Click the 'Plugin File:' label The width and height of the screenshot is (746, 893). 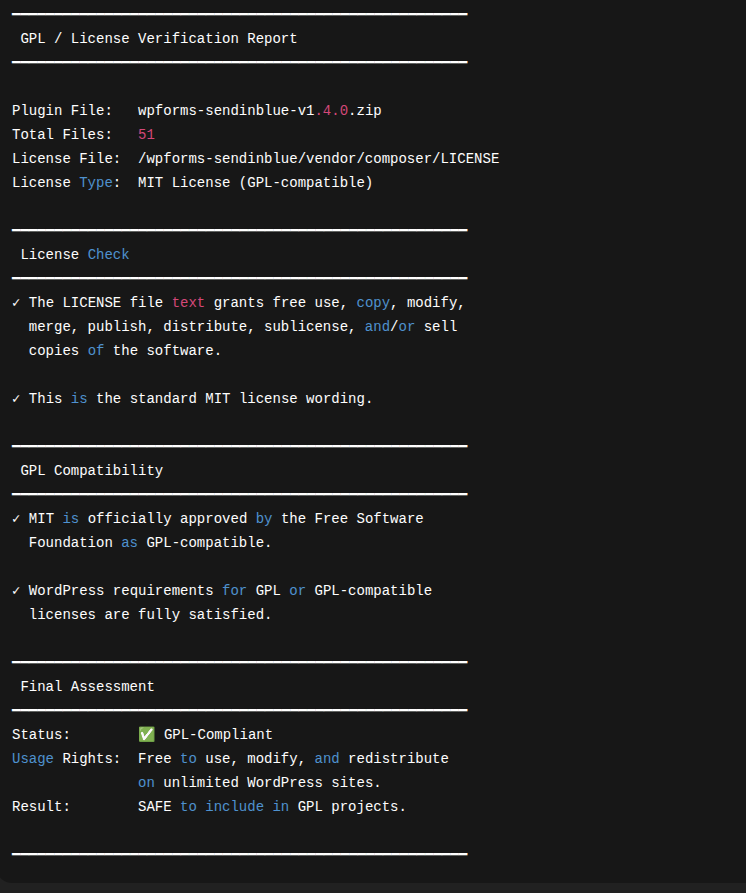62,110
